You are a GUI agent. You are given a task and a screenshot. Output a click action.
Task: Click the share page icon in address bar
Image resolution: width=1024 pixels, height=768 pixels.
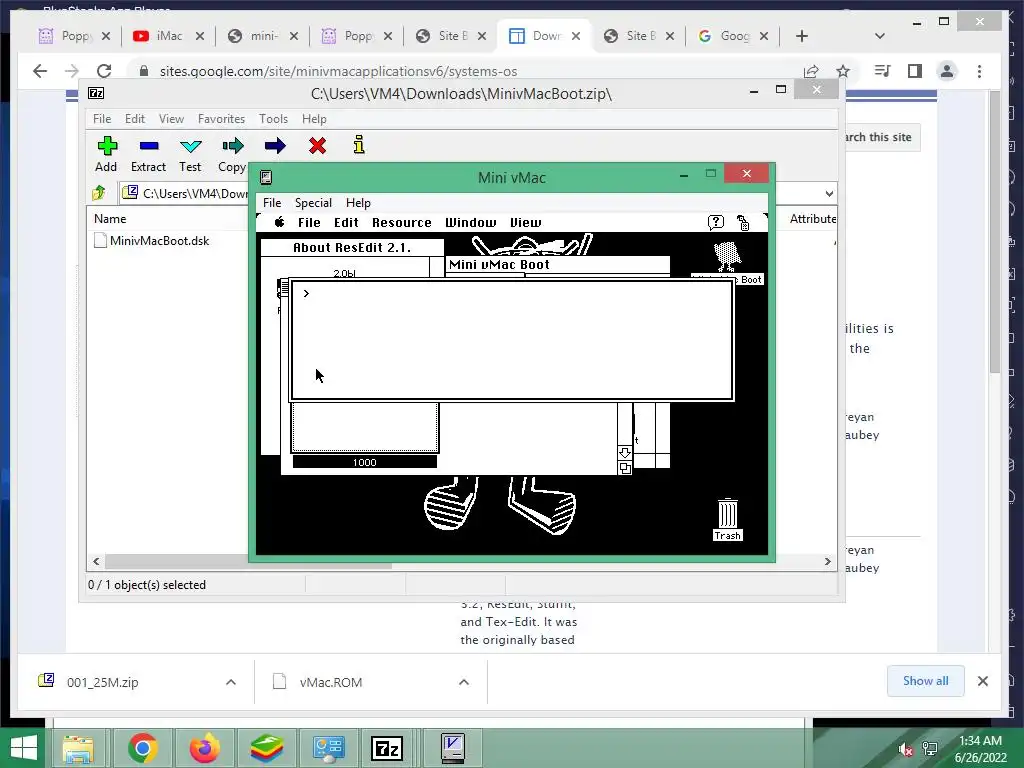[811, 71]
